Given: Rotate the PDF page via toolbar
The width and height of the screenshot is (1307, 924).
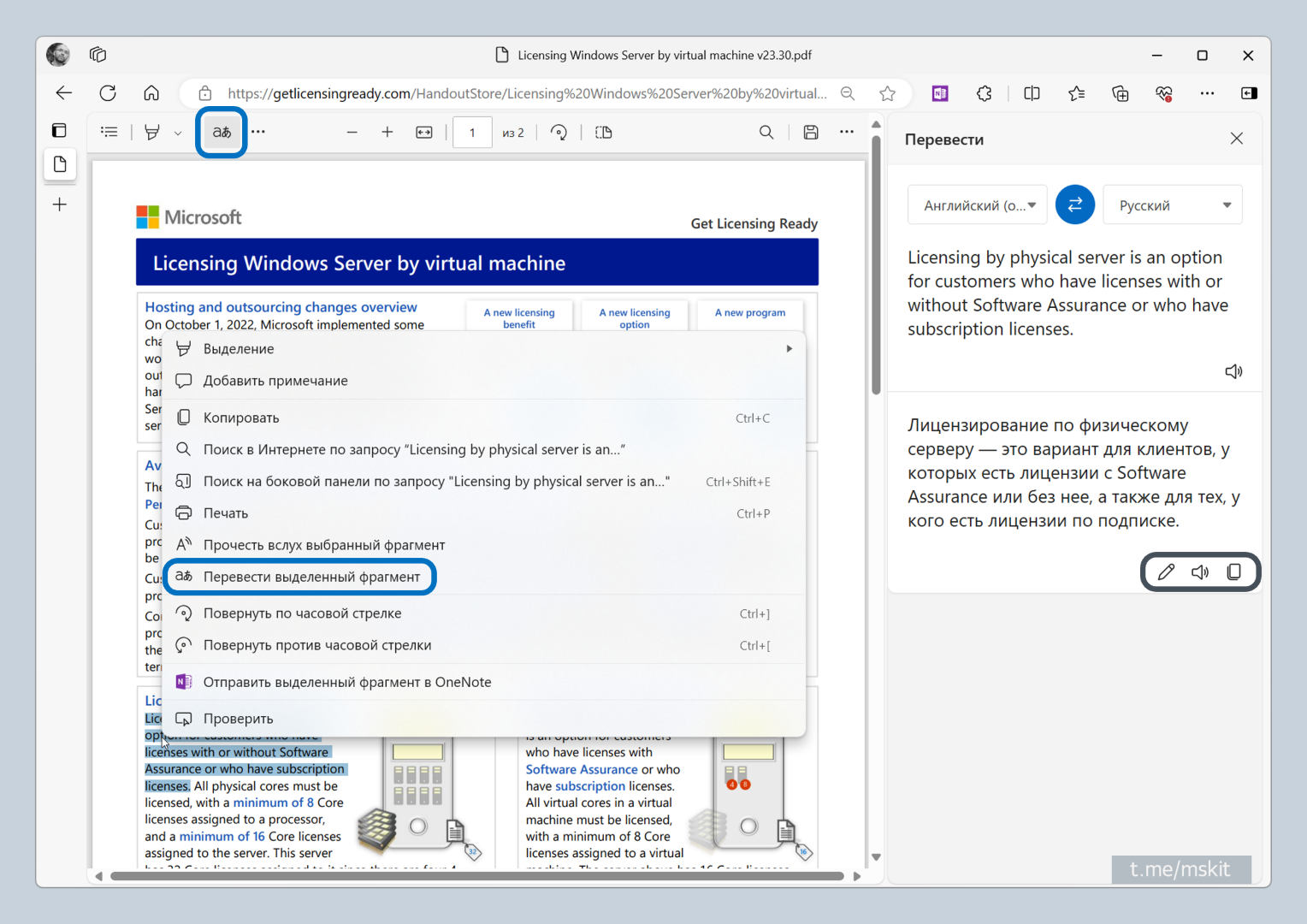Looking at the screenshot, I should [559, 132].
